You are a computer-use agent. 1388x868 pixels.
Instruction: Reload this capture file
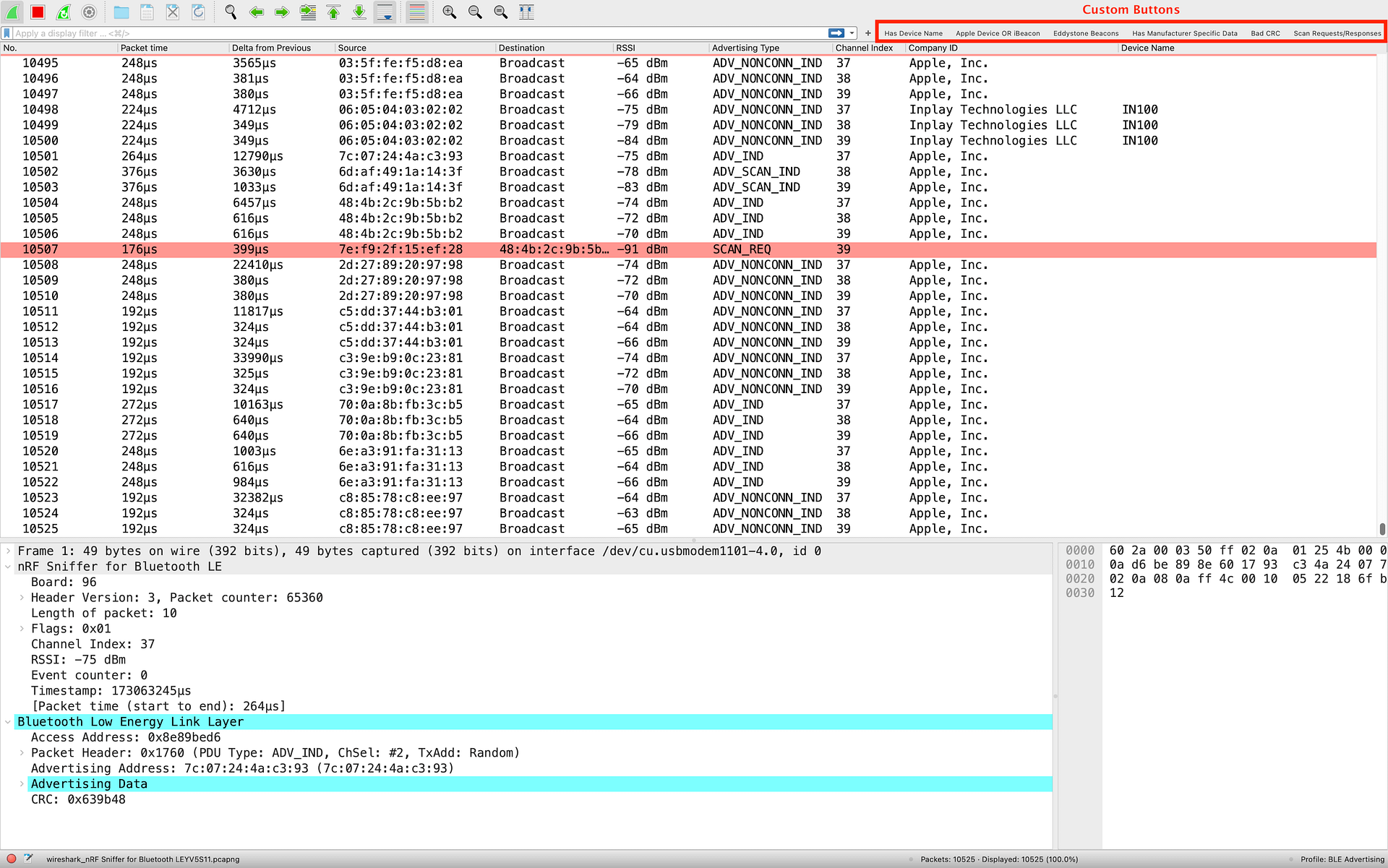point(197,12)
